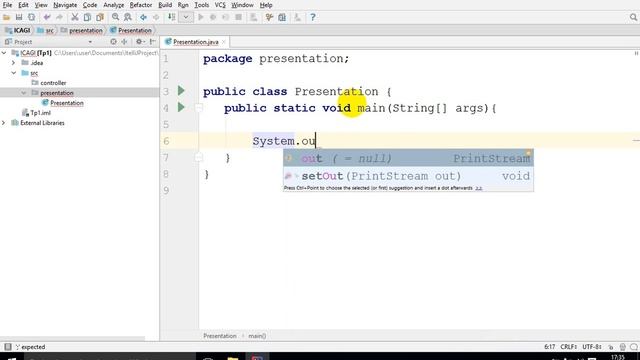Viewport: 640px width, 360px height.
Task: Select the Presentation.java editor tab
Action: pos(196,42)
